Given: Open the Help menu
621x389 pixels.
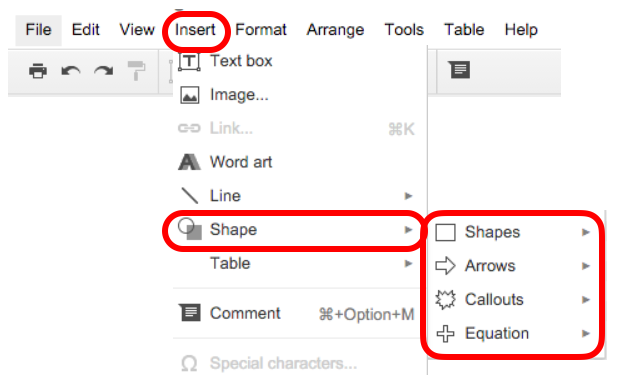Looking at the screenshot, I should [x=521, y=30].
